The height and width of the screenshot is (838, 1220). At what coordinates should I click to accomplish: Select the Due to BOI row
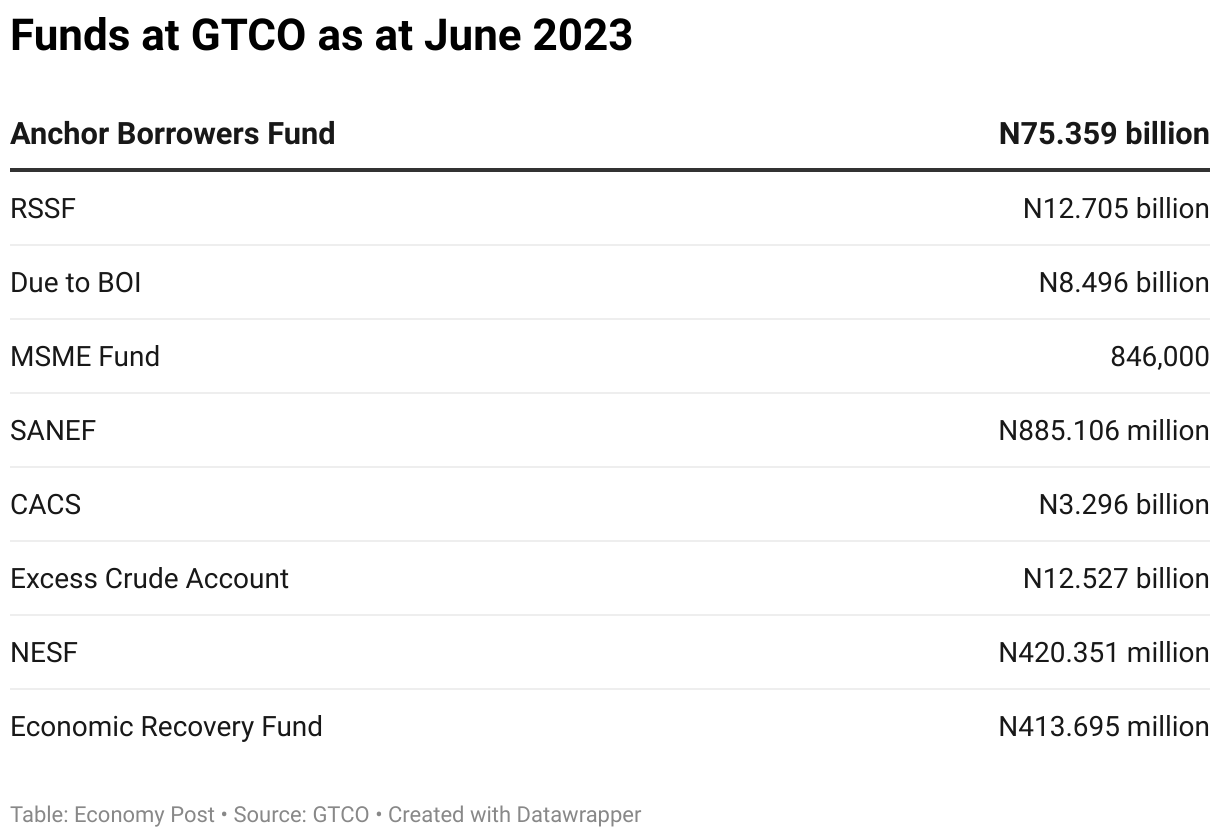(610, 282)
